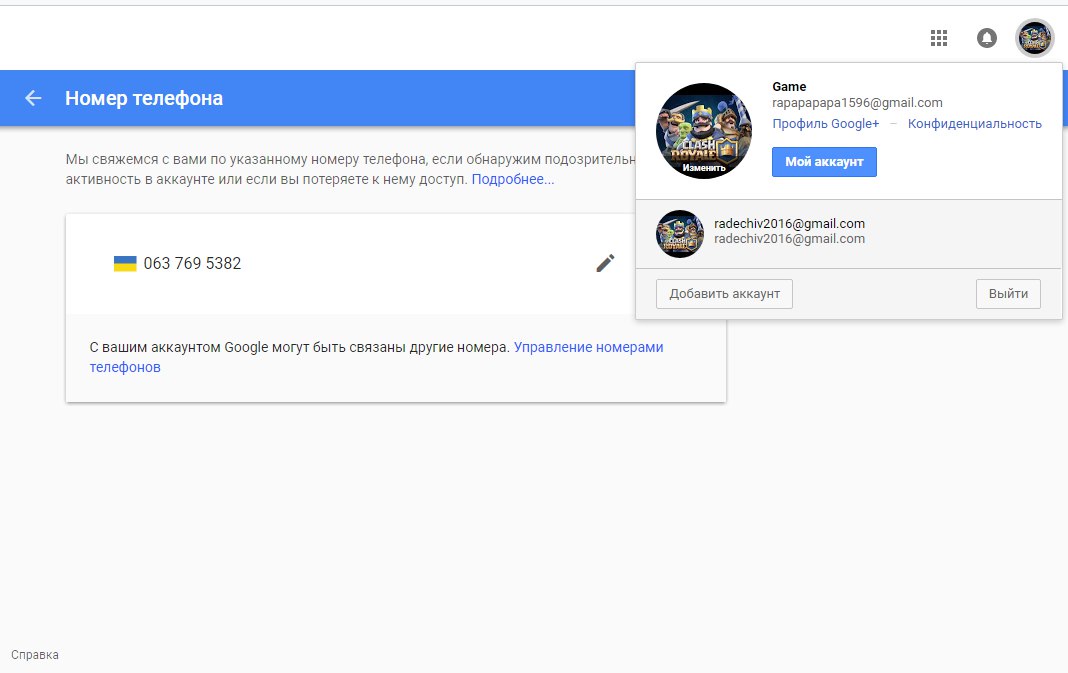The width and height of the screenshot is (1068, 673).
Task: Sign out with the Выйти button
Action: pyautogui.click(x=1008, y=294)
